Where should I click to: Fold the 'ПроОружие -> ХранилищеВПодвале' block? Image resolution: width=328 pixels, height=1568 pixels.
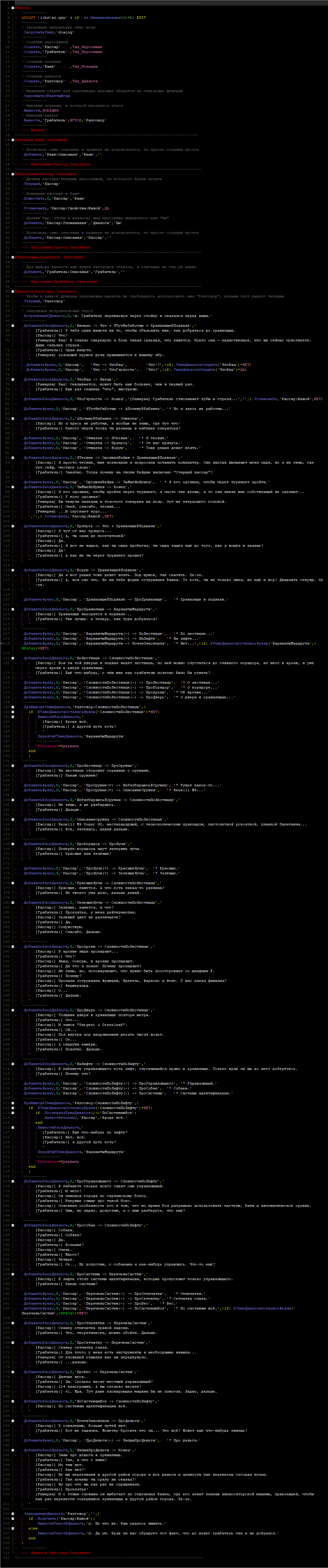(x=12, y=570)
